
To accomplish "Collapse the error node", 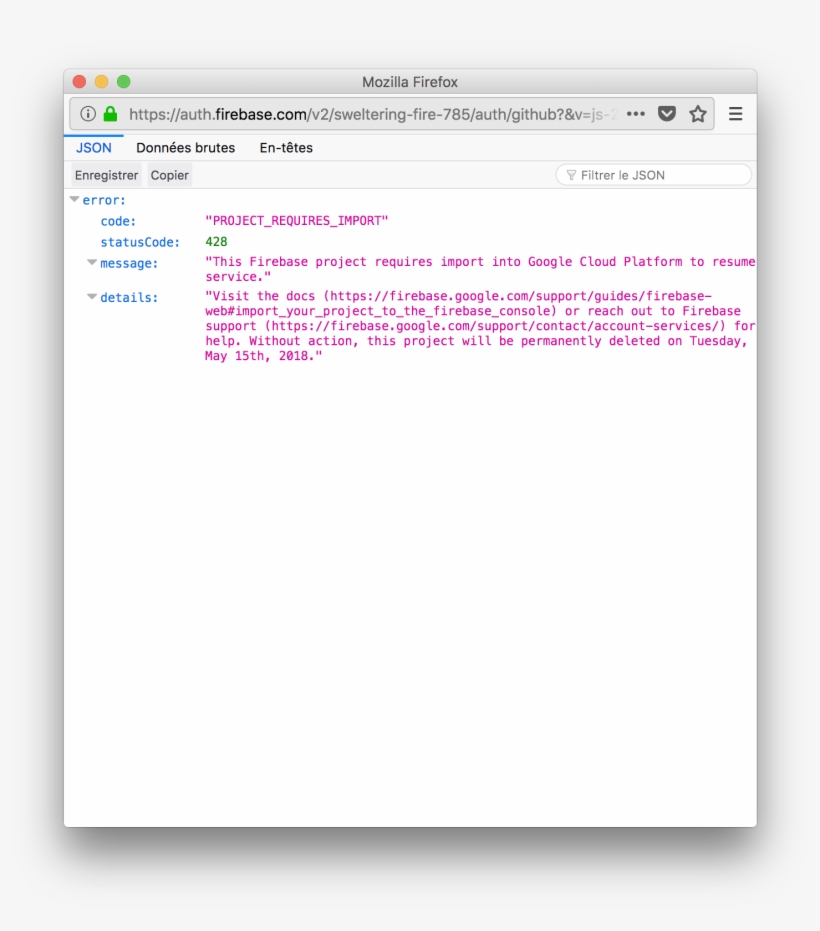I will (74, 200).
